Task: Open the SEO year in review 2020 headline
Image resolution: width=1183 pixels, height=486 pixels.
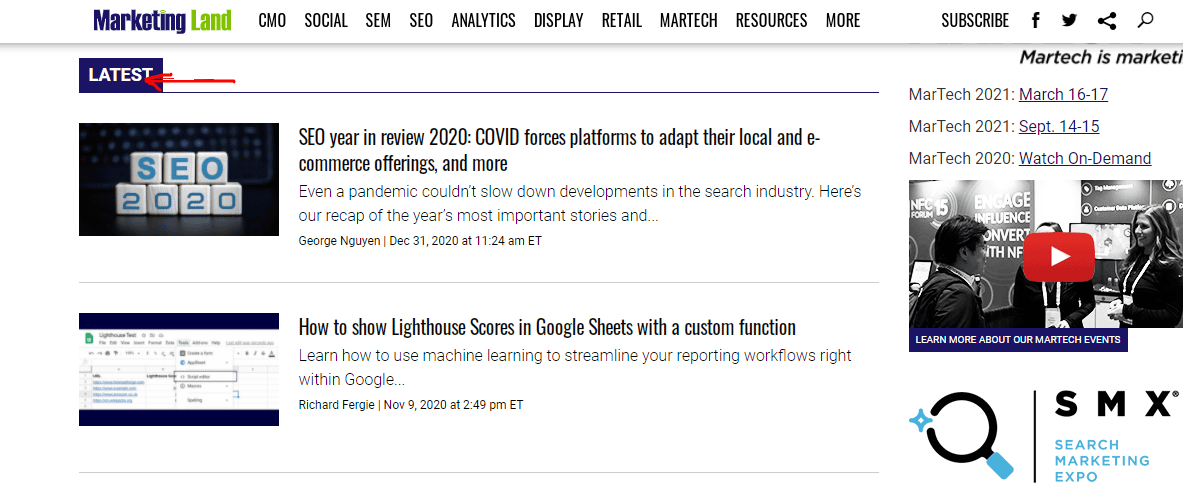Action: tap(560, 150)
